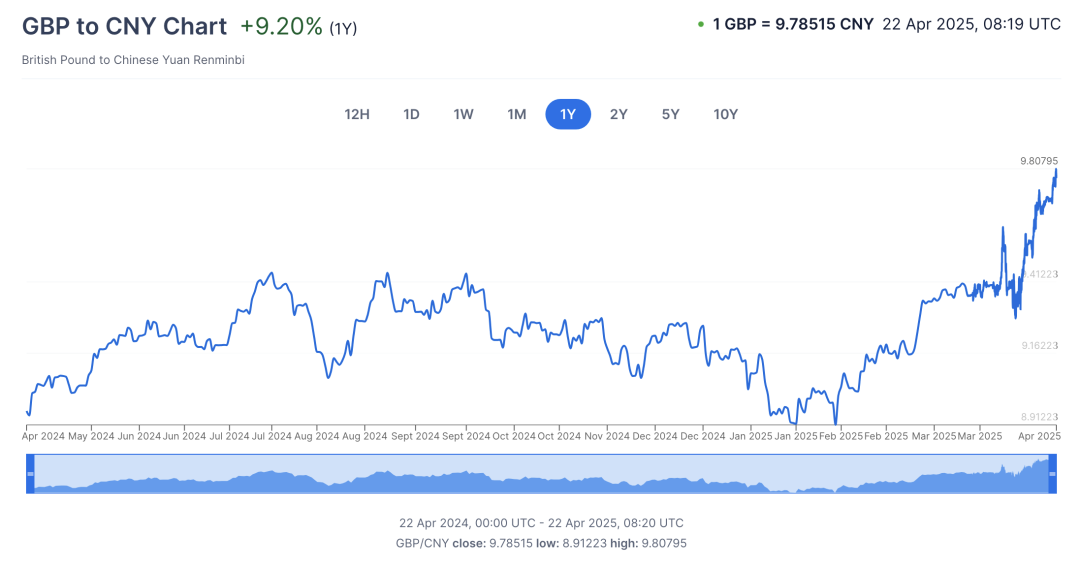
Task: Switch chart to 1M range
Action: pyautogui.click(x=517, y=114)
